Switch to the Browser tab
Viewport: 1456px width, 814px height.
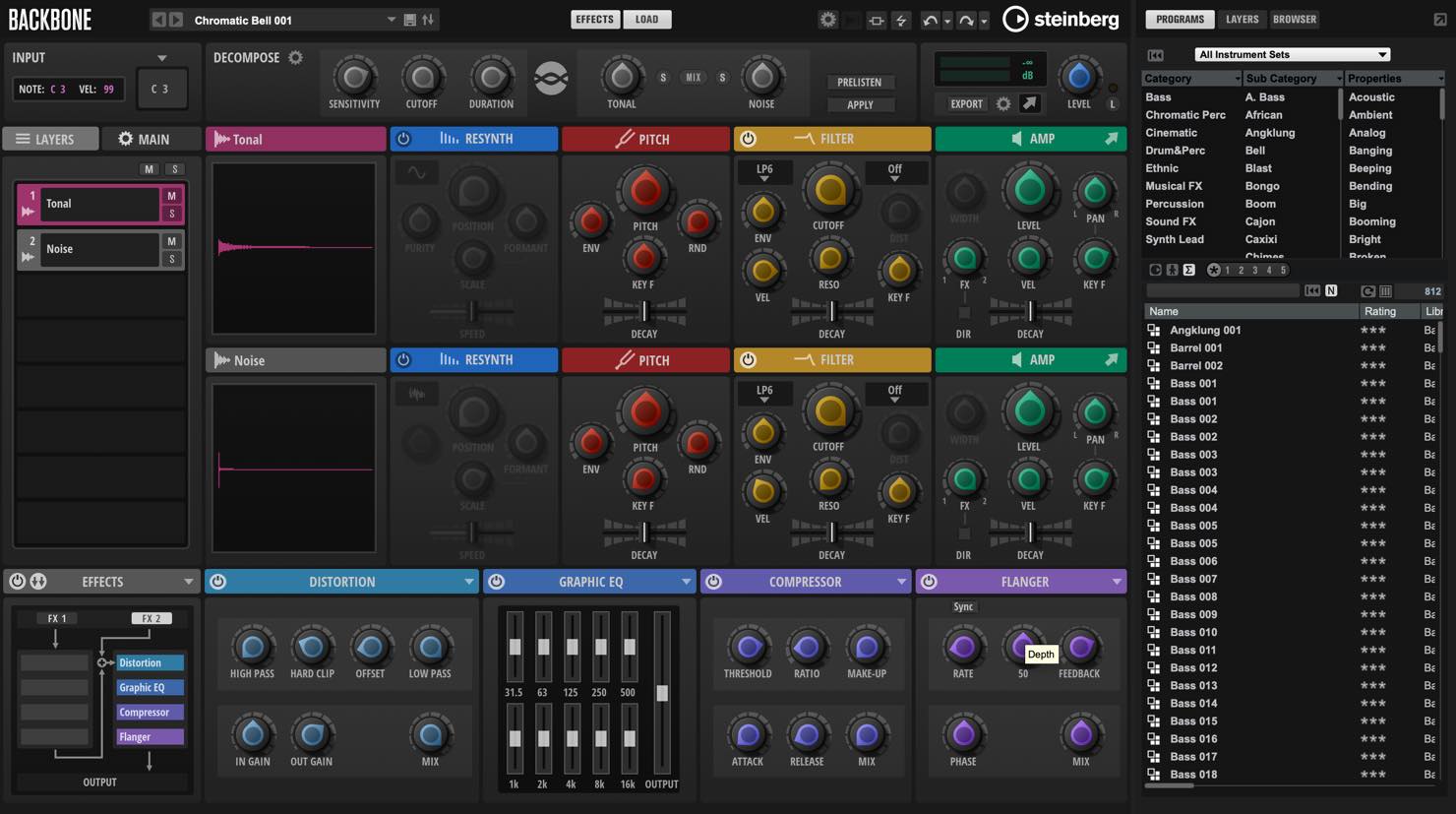[1295, 19]
